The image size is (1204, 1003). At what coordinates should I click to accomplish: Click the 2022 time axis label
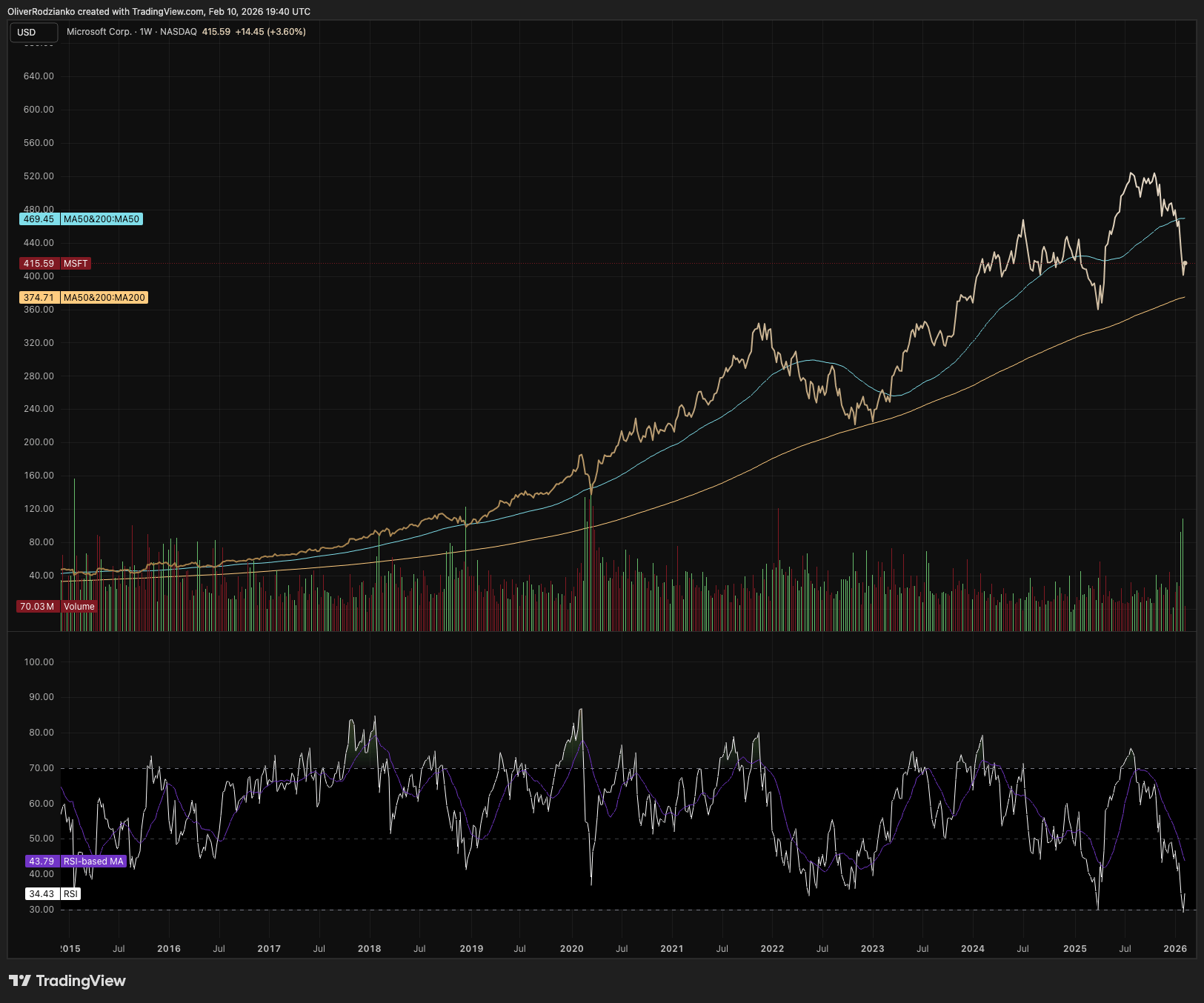772,949
